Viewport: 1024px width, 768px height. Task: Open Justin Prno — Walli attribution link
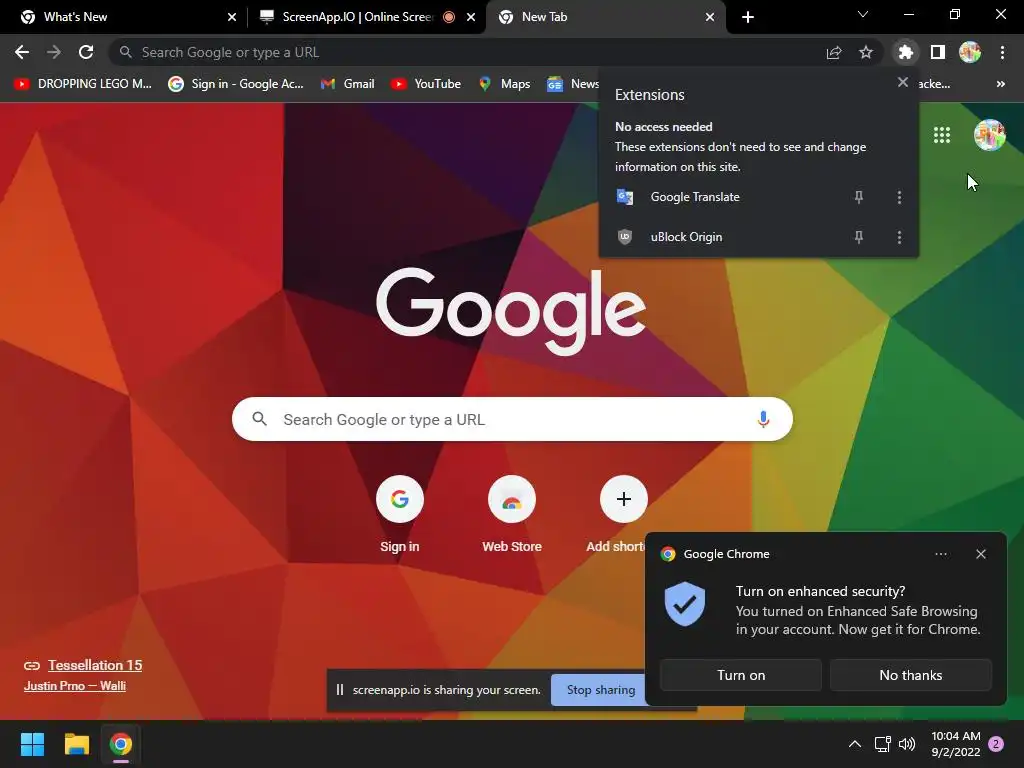74,686
